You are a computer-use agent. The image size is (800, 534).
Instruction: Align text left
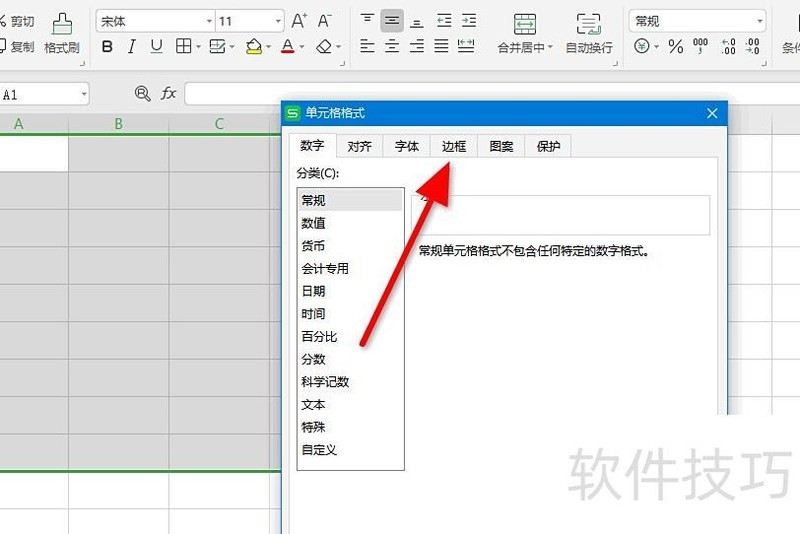pyautogui.click(x=367, y=46)
